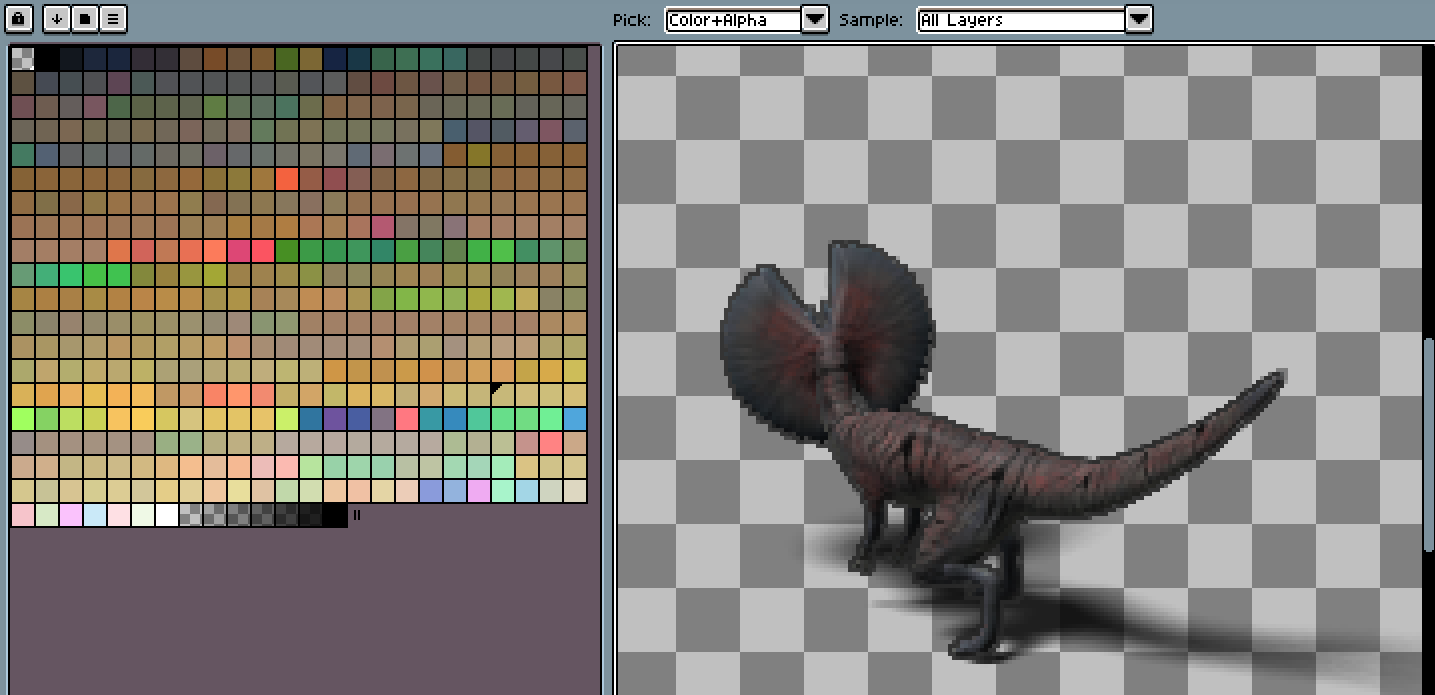Select the transparent mask swatch opening the palette

tap(22, 59)
